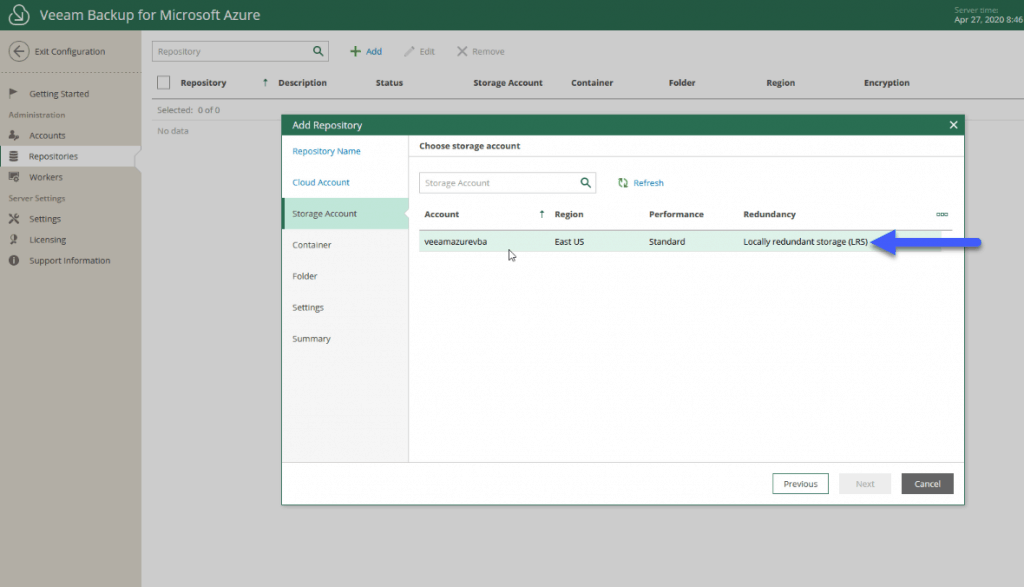Click the Container column header in main table
Screen dimensions: 1024x587
coord(592,82)
